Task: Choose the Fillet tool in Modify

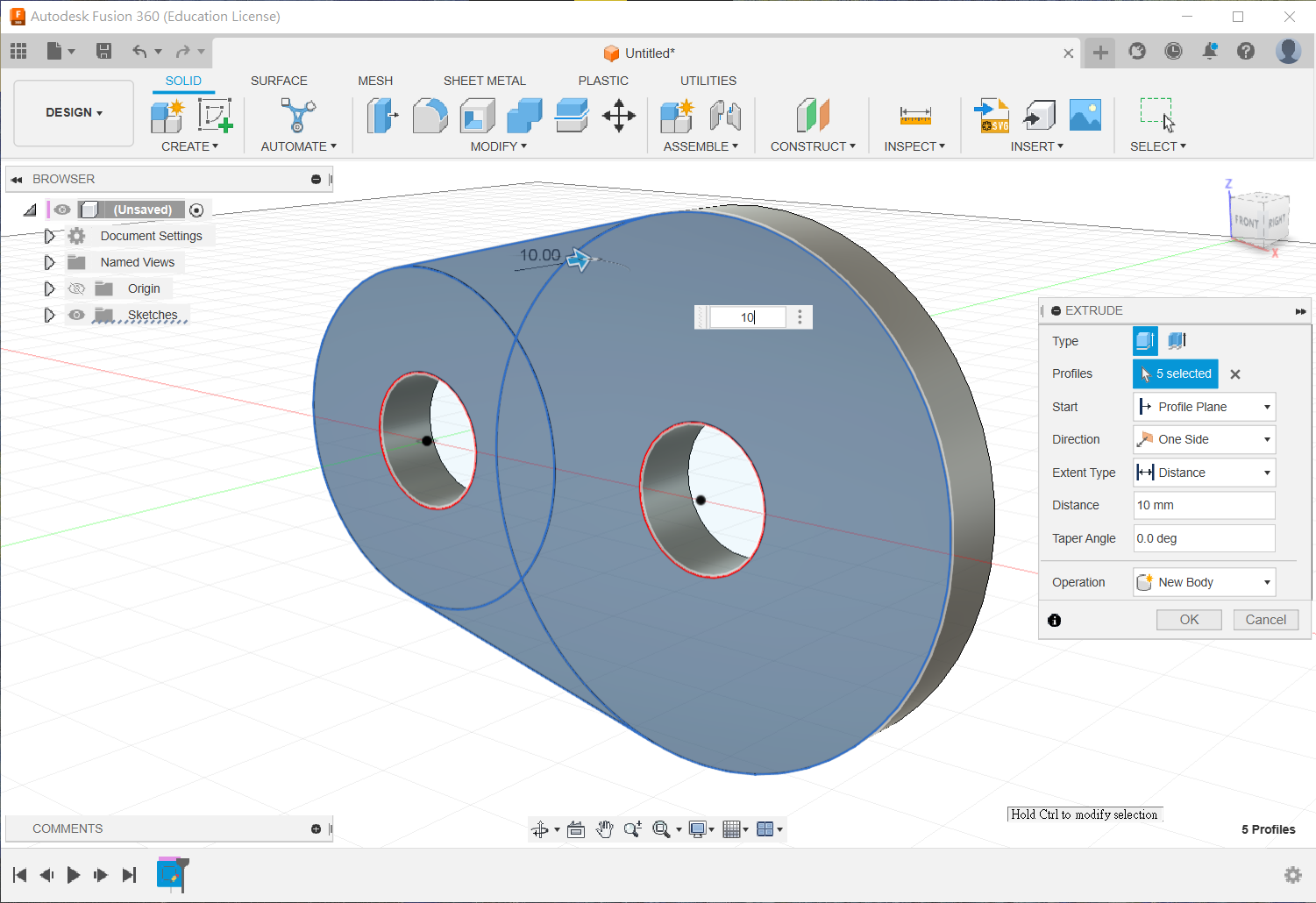Action: [430, 116]
